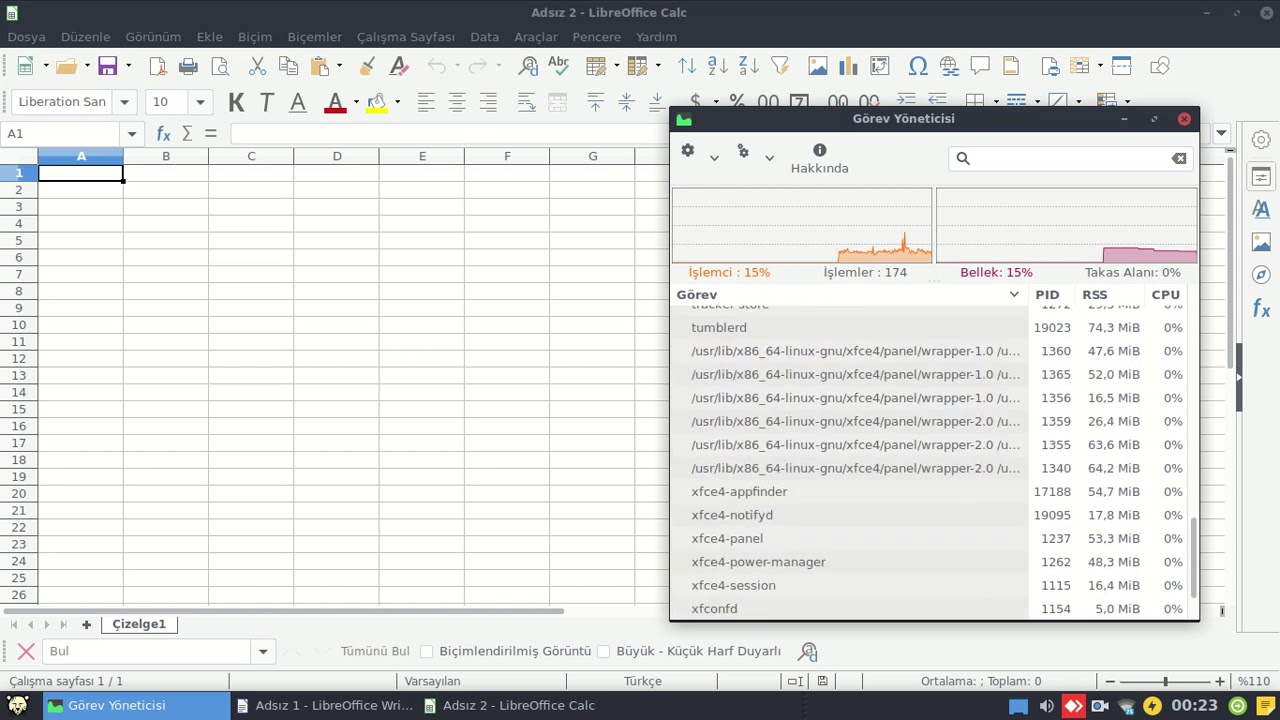
Task: Sort tasks by Görev column header
Action: tap(849, 295)
